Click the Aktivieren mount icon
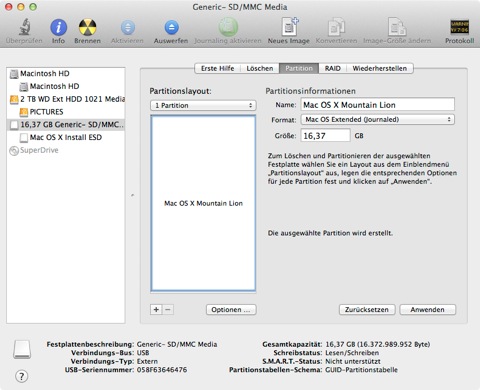The height and width of the screenshot is (390, 480). click(x=128, y=28)
